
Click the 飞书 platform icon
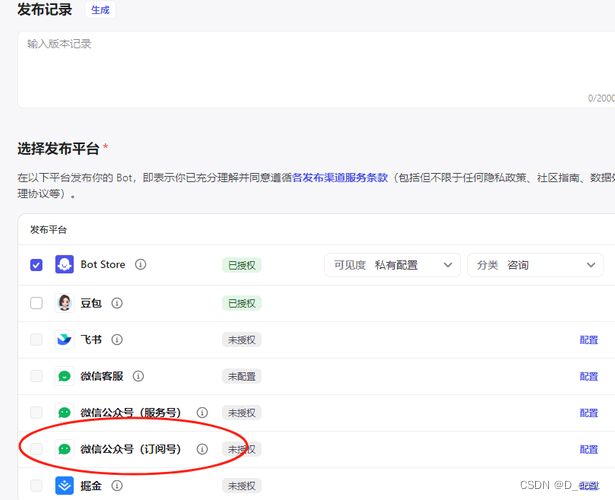coord(64,340)
